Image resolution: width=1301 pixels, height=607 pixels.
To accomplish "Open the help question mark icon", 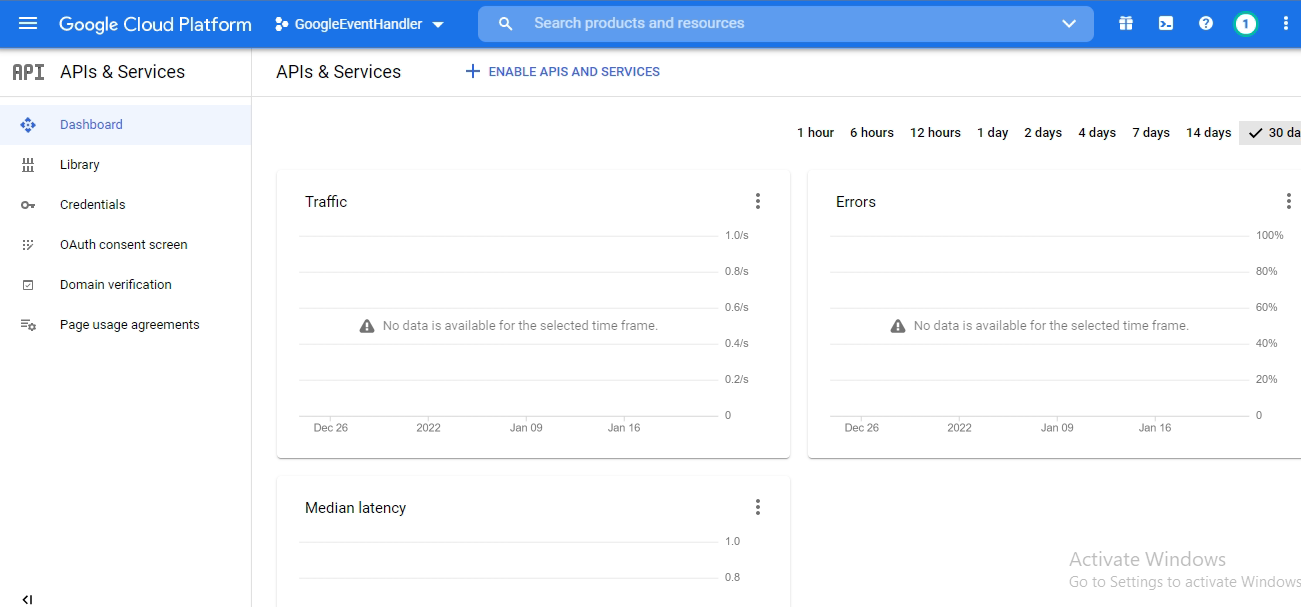I will pos(1206,23).
